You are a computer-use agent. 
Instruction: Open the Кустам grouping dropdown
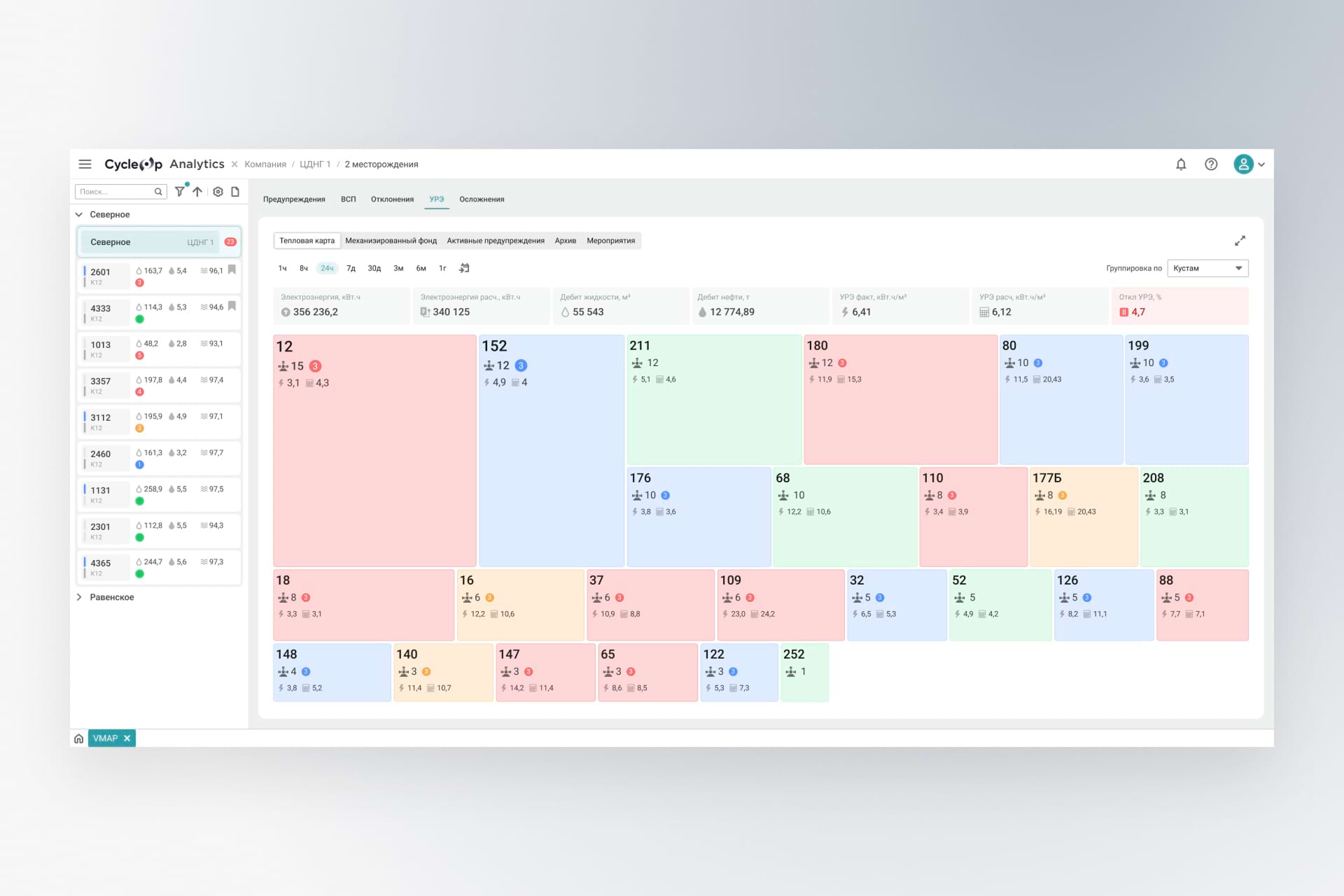click(x=1207, y=268)
